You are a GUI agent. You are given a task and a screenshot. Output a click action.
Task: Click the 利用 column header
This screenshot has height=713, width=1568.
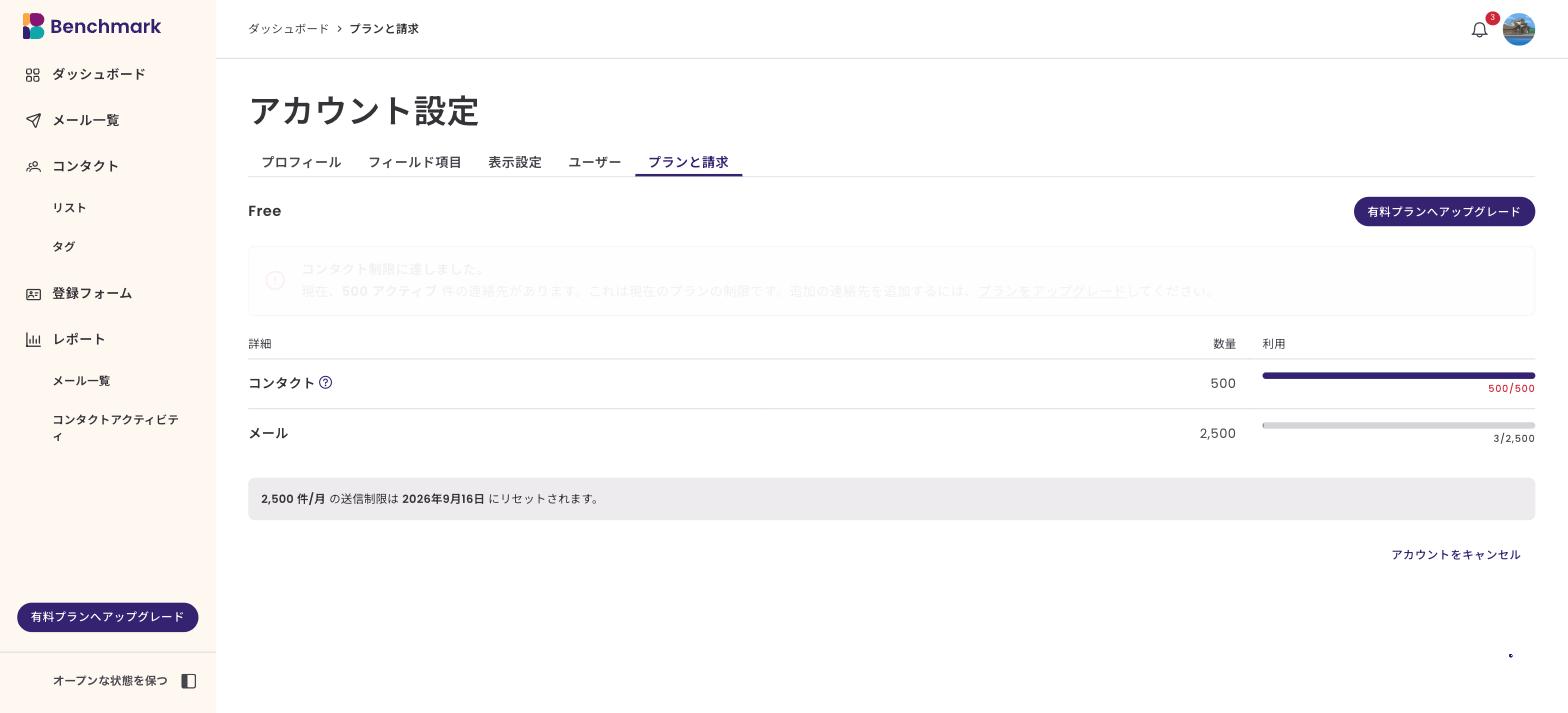point(1274,344)
